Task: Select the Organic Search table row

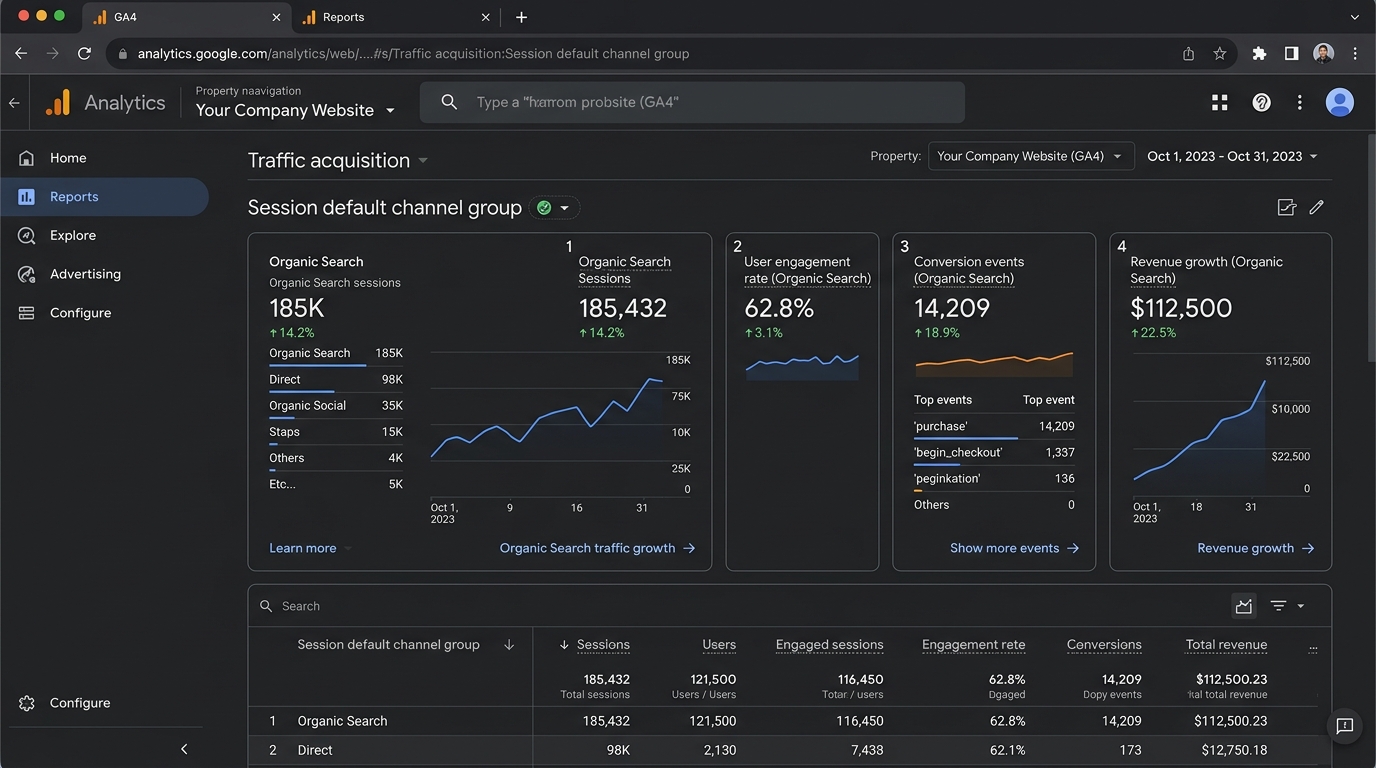Action: point(790,721)
